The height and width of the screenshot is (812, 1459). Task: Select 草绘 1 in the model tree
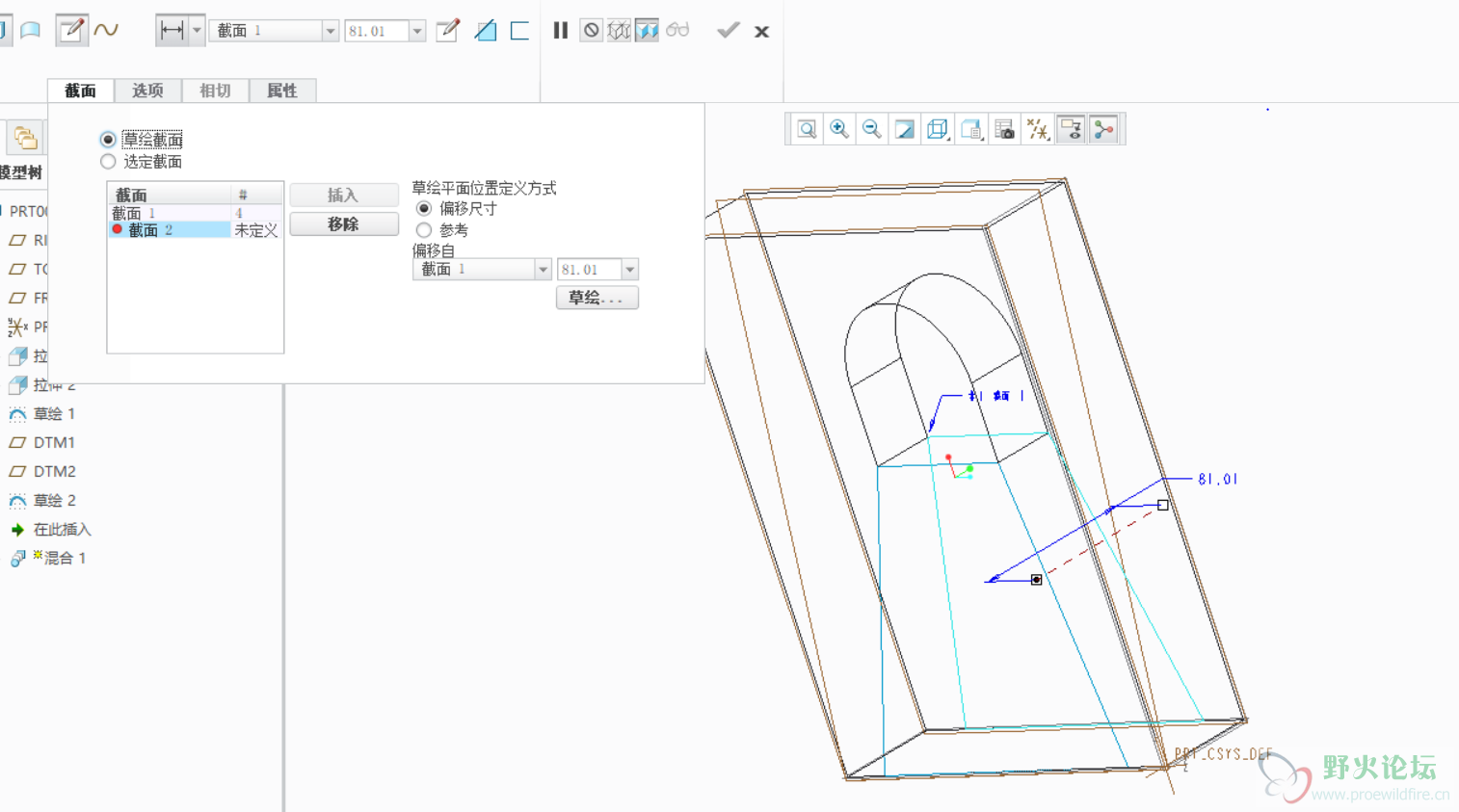coord(54,414)
